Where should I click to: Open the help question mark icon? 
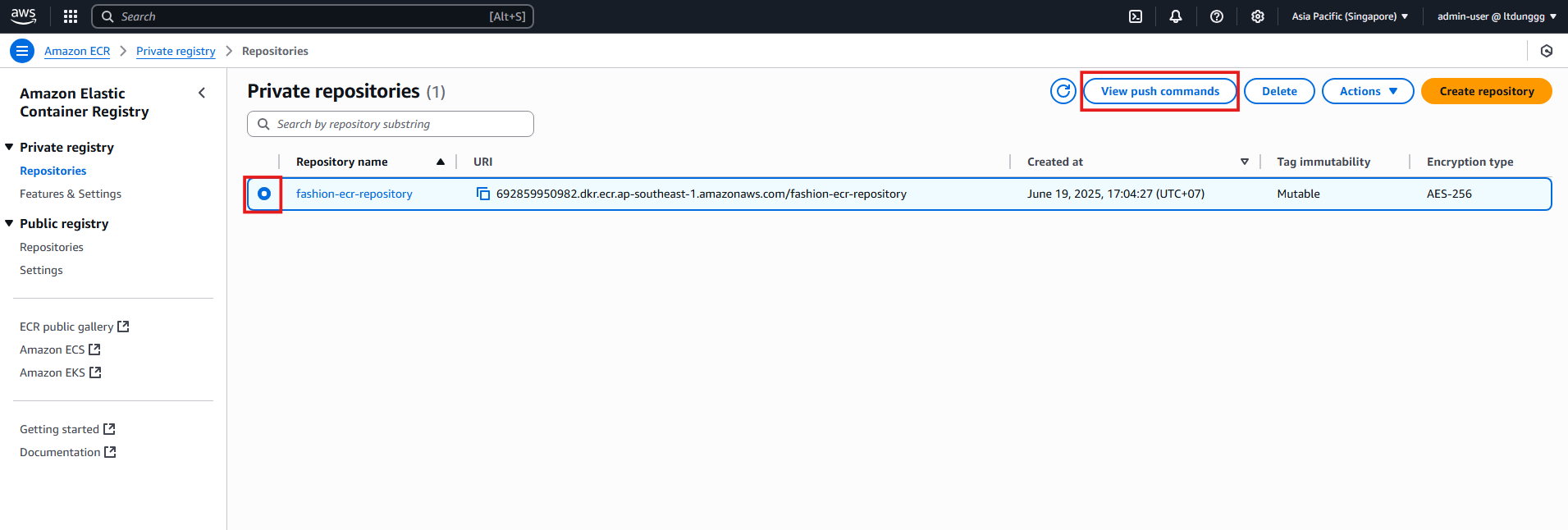coord(1217,16)
